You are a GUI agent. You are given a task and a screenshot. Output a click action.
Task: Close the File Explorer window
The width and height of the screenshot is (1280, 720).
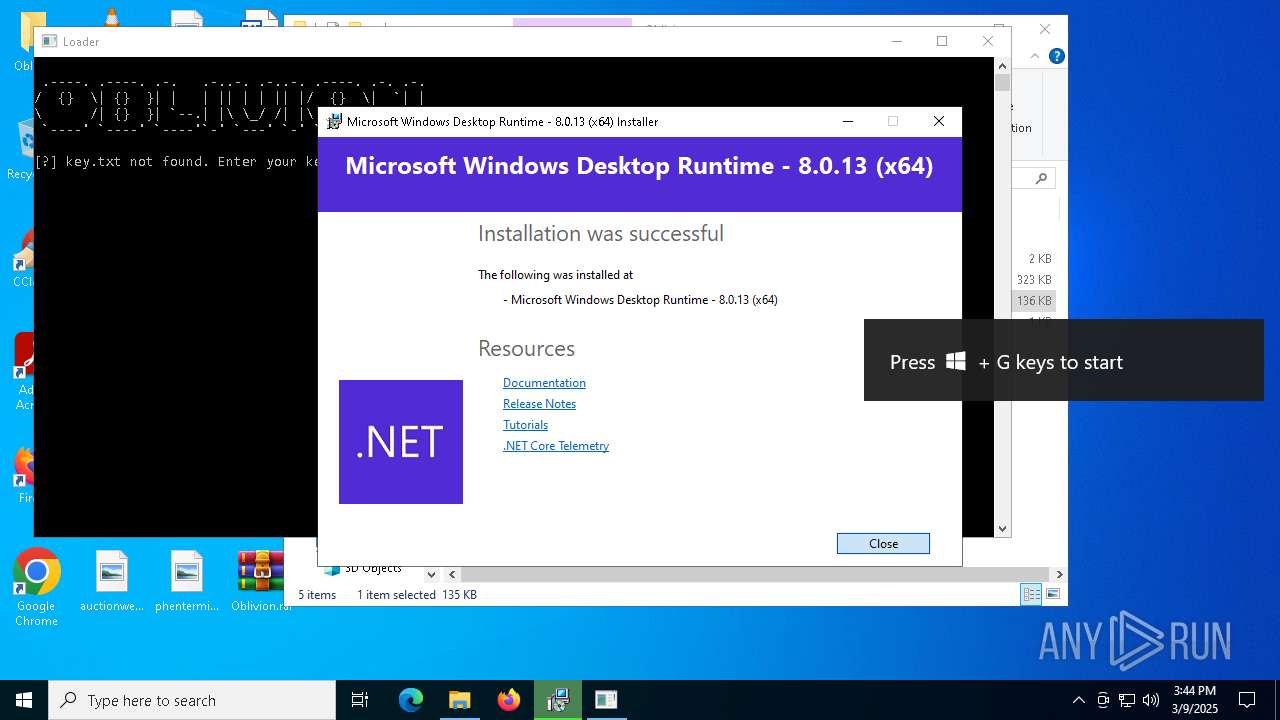pyautogui.click(x=1045, y=29)
